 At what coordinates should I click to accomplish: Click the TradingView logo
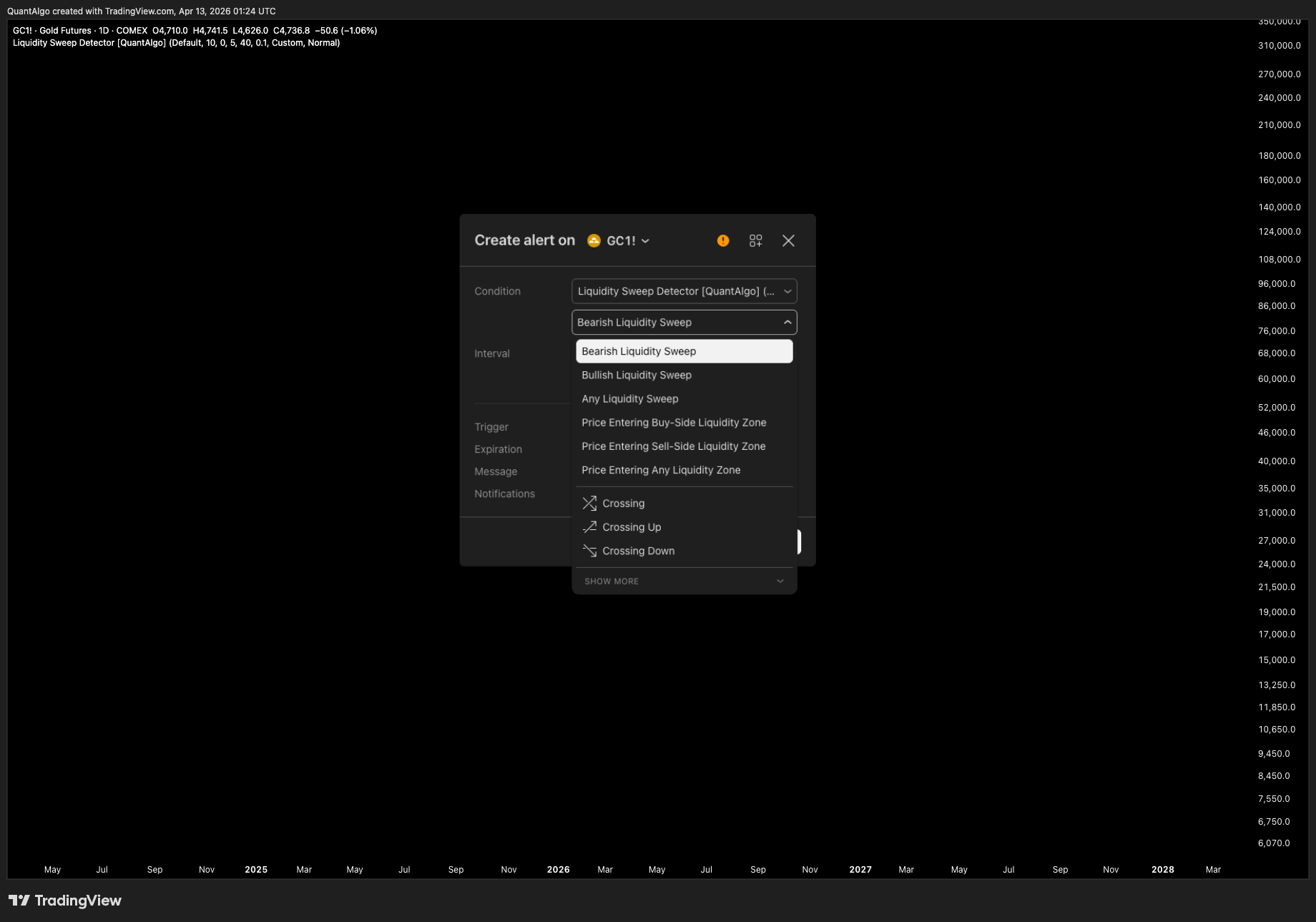pyautogui.click(x=65, y=901)
